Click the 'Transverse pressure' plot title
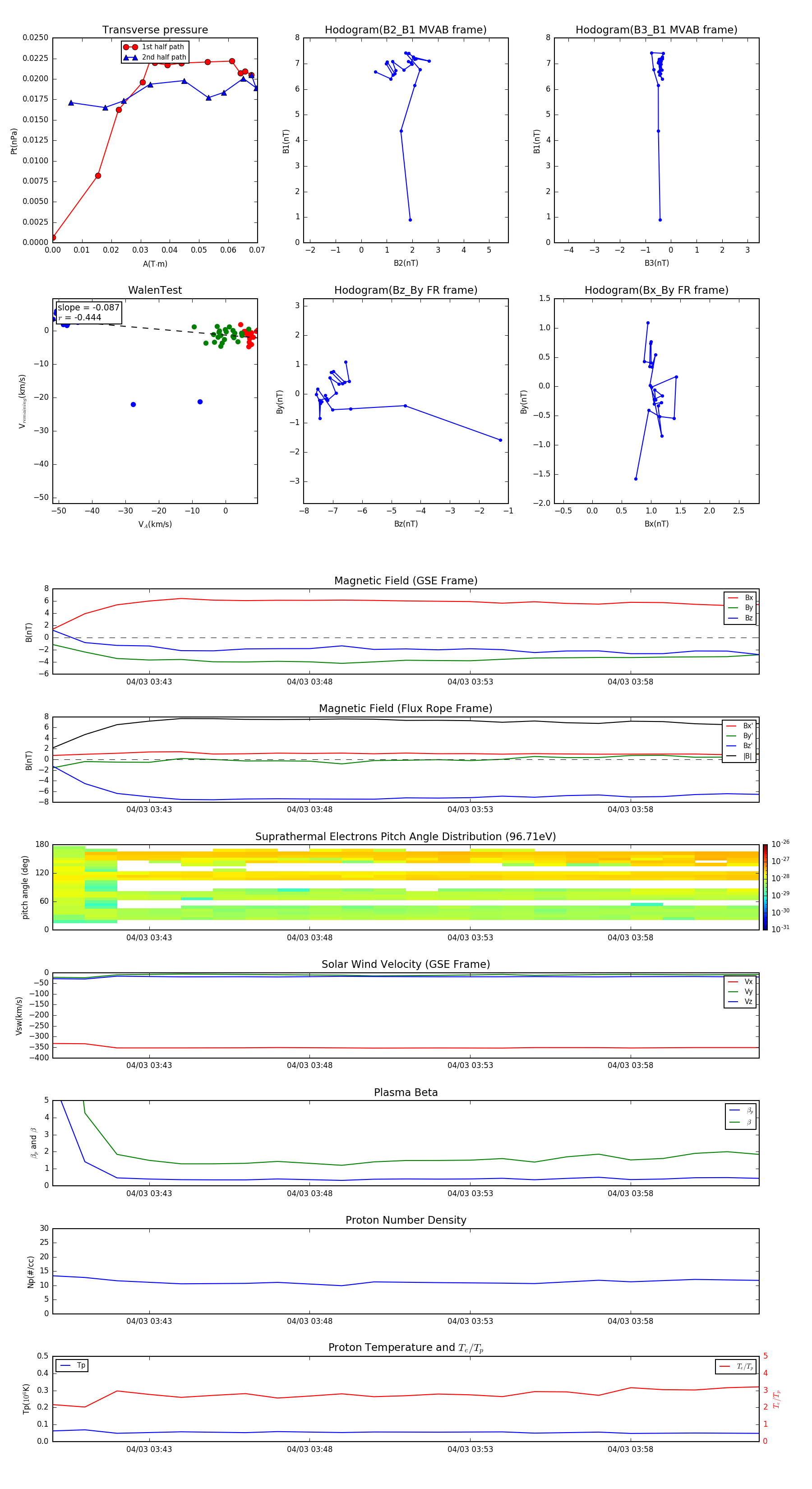The width and height of the screenshot is (812, 1489). [x=155, y=30]
